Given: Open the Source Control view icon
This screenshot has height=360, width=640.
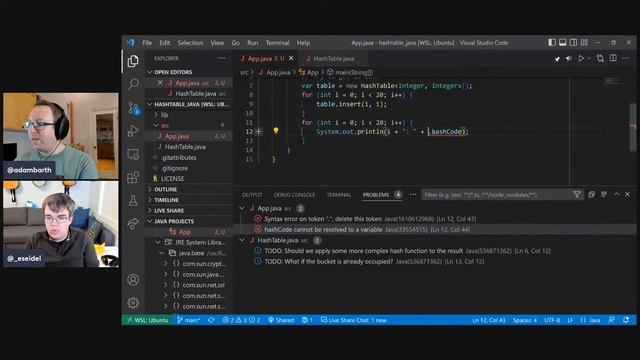Looking at the screenshot, I should coord(133,108).
